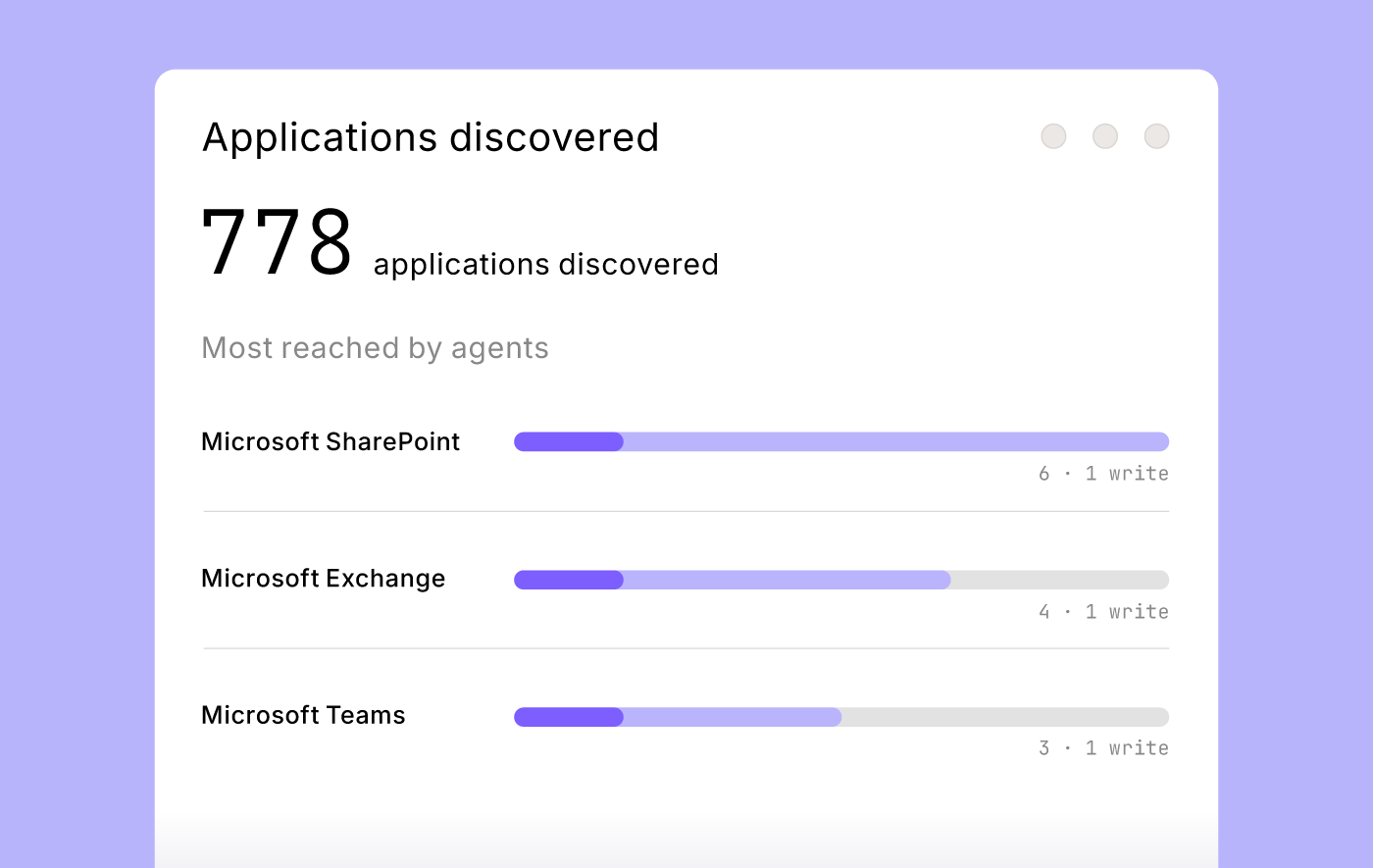1373x868 pixels.
Task: Select the Microsoft Teams row label
Action: (303, 715)
